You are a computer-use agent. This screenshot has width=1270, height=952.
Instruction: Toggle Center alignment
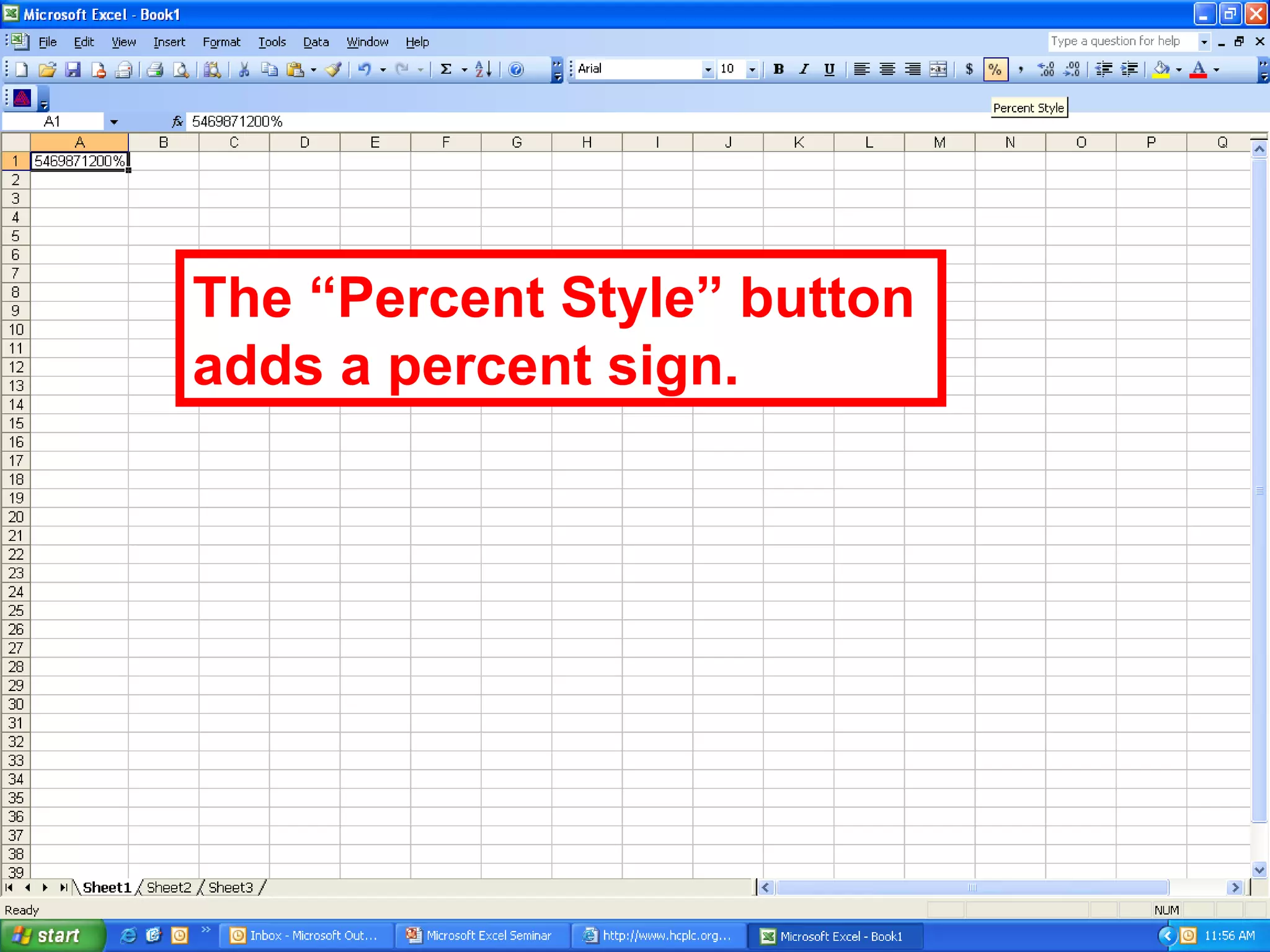tap(887, 69)
